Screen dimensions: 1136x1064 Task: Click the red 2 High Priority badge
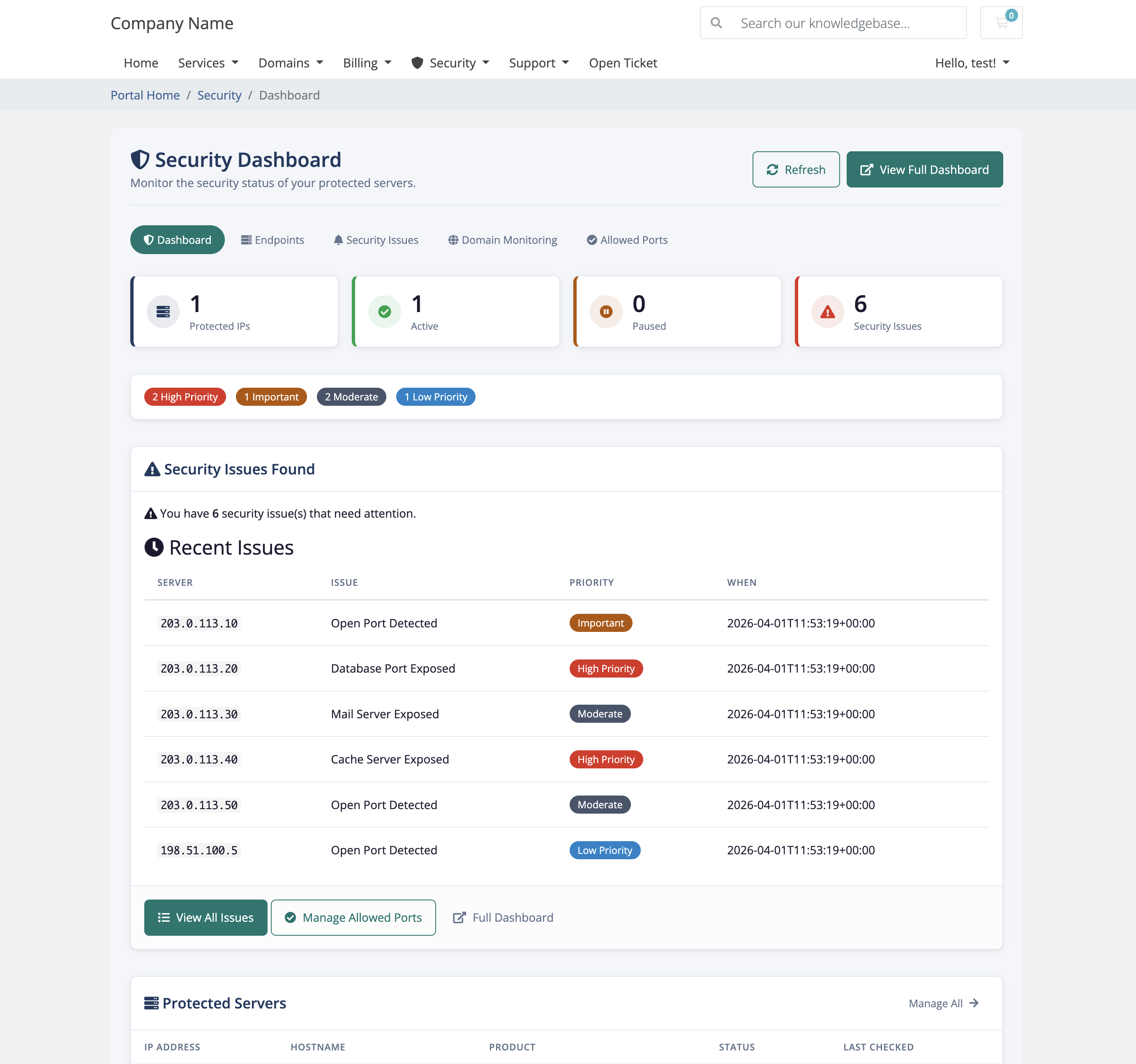pos(185,397)
